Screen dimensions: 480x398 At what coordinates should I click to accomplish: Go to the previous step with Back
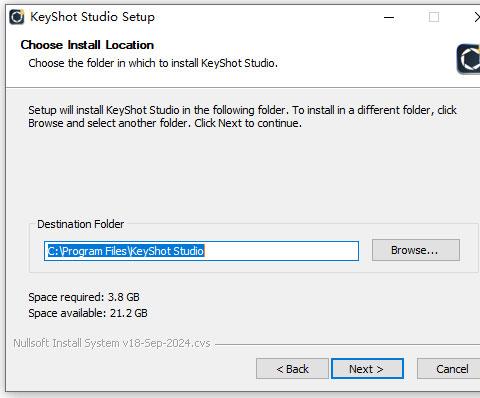tap(292, 369)
